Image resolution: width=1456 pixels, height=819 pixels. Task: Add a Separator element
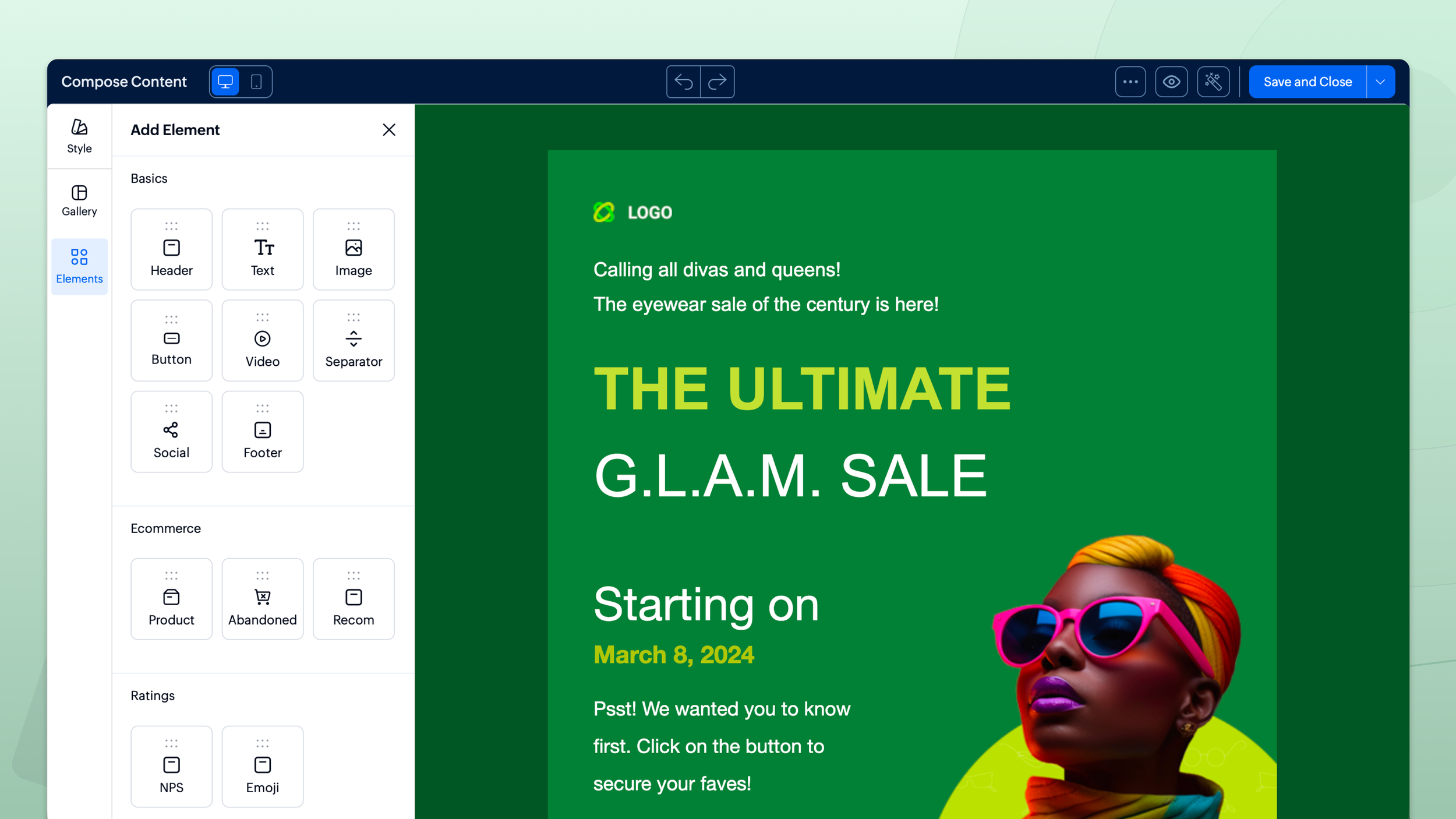[354, 340]
